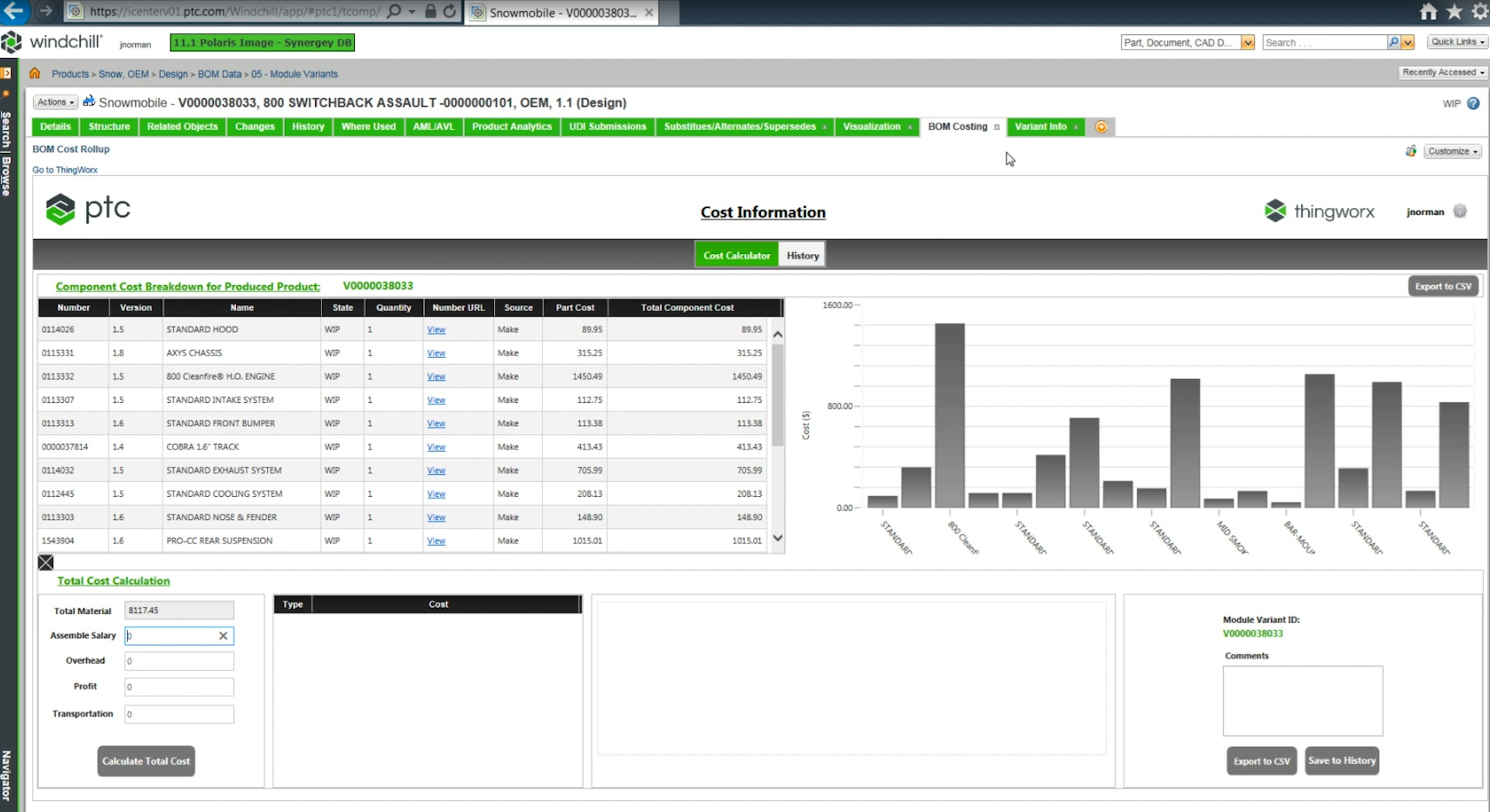
Task: Click the component table scrollbar thumb
Action: (777, 394)
